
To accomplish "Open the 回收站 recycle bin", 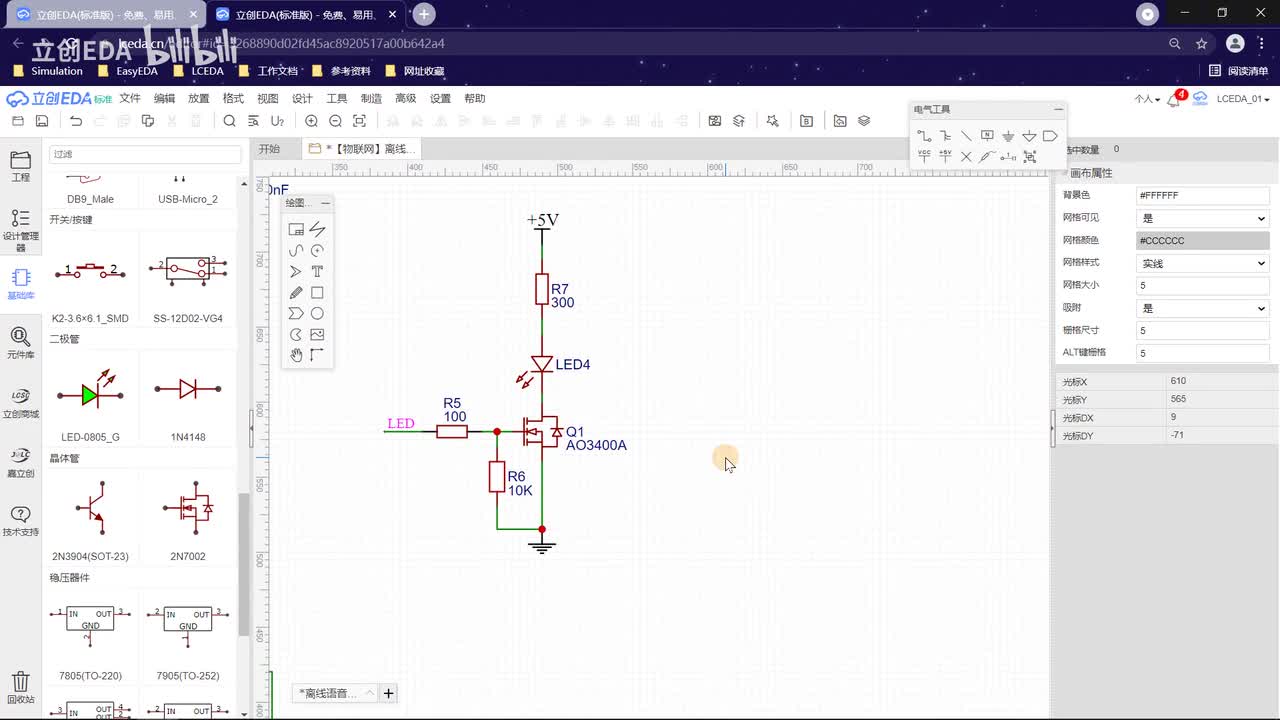I will pyautogui.click(x=20, y=688).
